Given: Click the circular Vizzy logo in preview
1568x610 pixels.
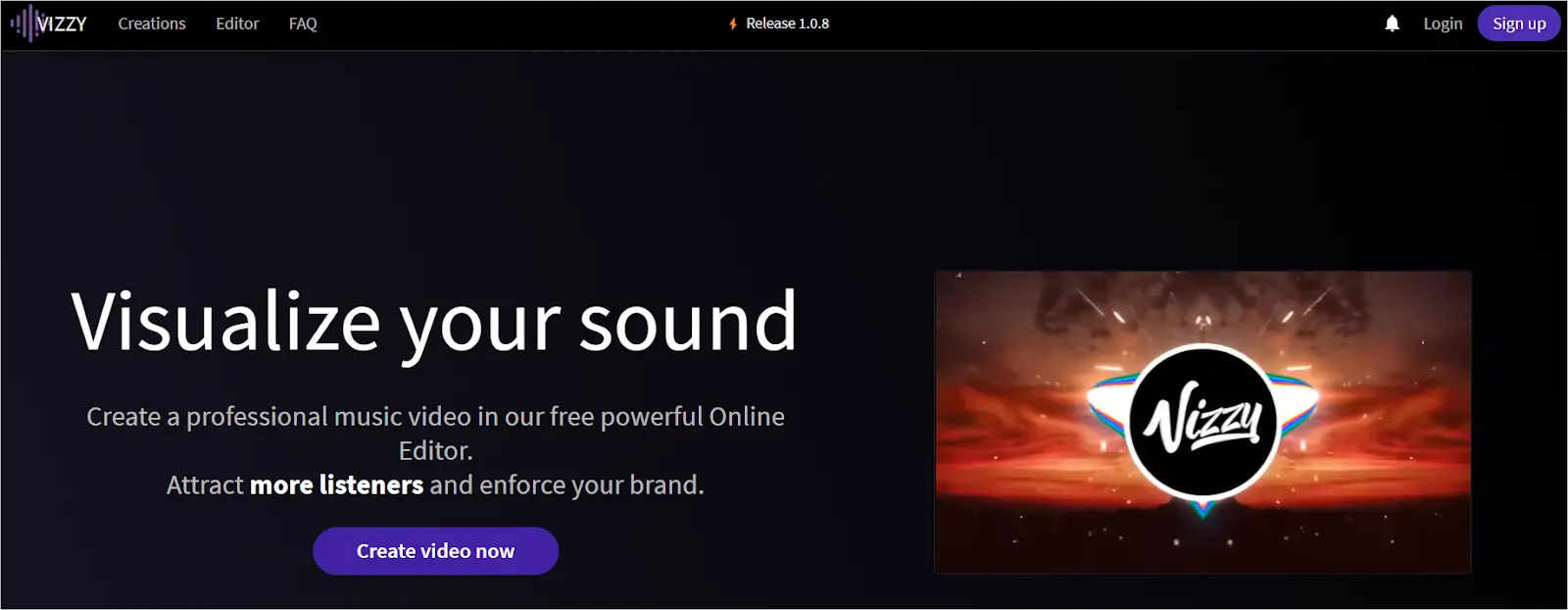Looking at the screenshot, I should click(x=1202, y=422).
